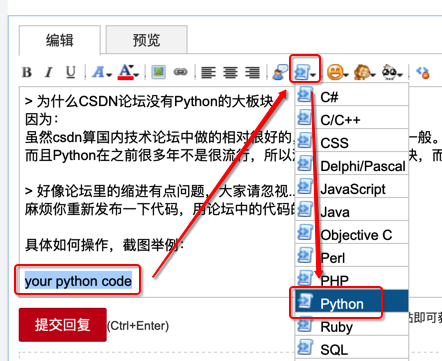This screenshot has width=442, height=361.
Task: Align text left
Action: [x=208, y=72]
